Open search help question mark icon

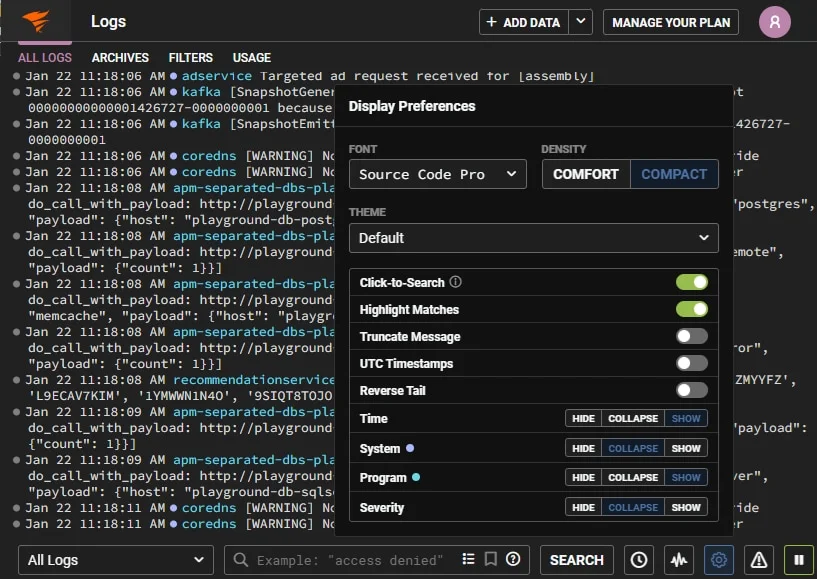click(511, 560)
